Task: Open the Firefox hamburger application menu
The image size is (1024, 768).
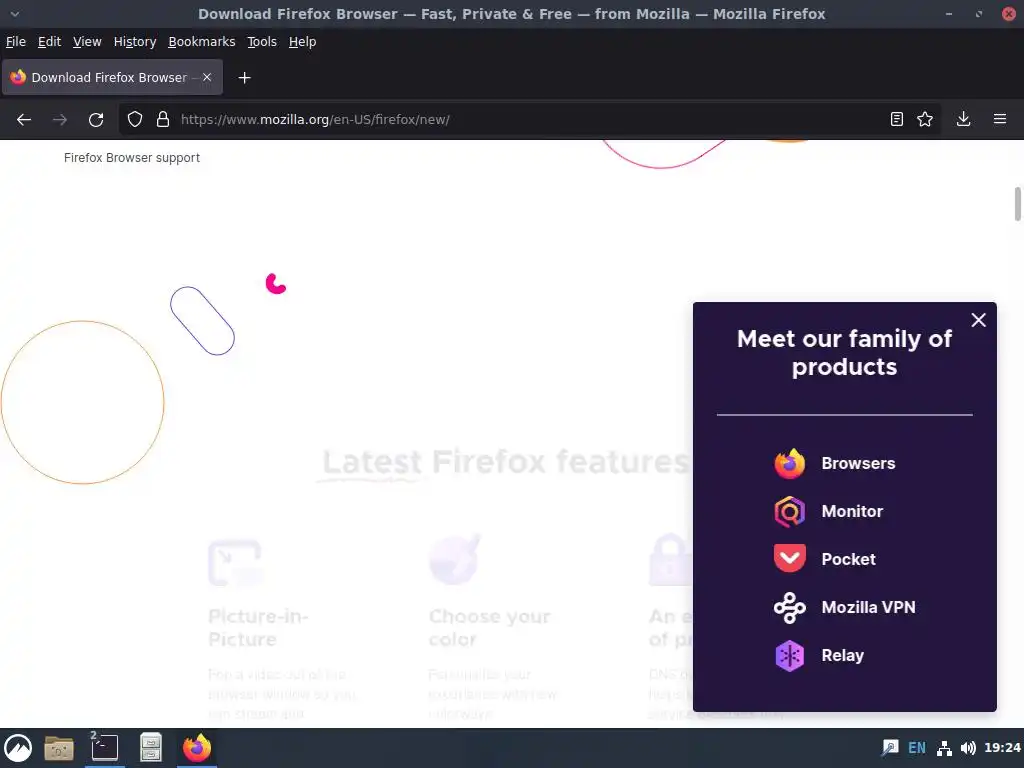Action: [x=1000, y=119]
